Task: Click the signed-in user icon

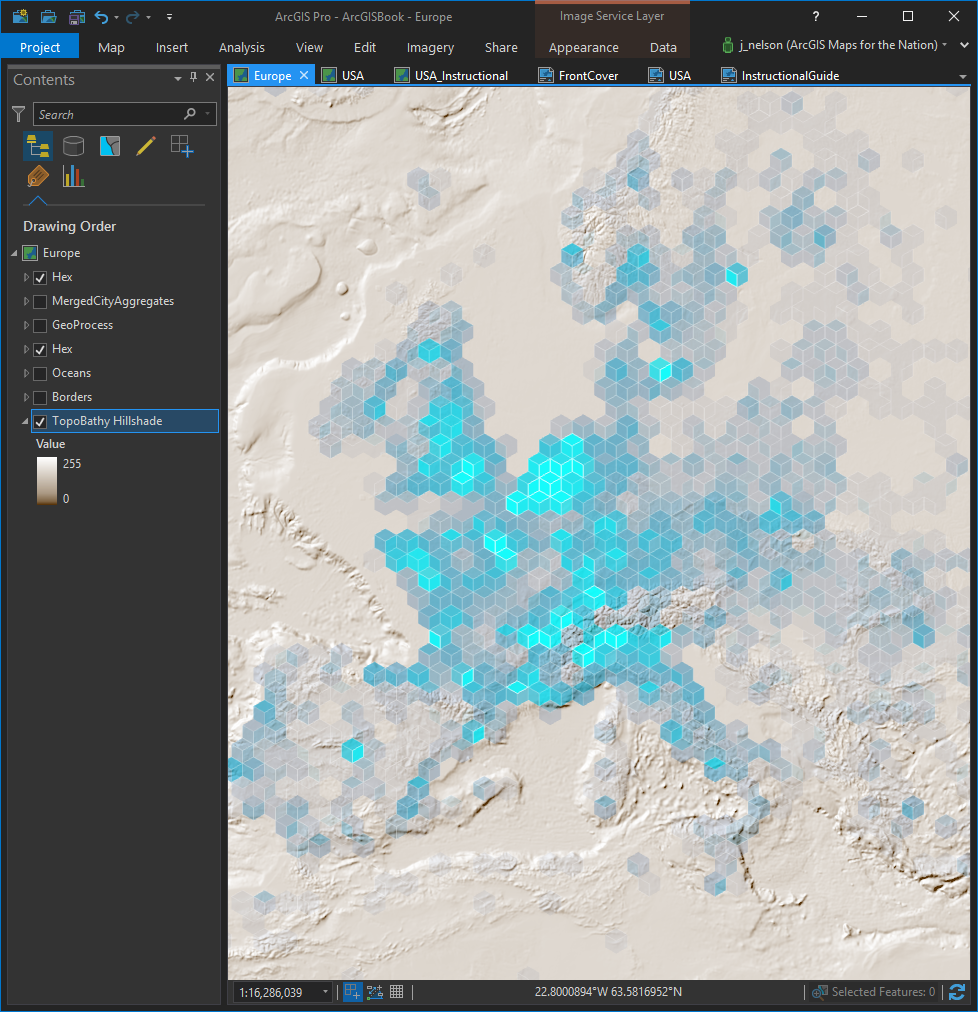Action: tap(728, 45)
